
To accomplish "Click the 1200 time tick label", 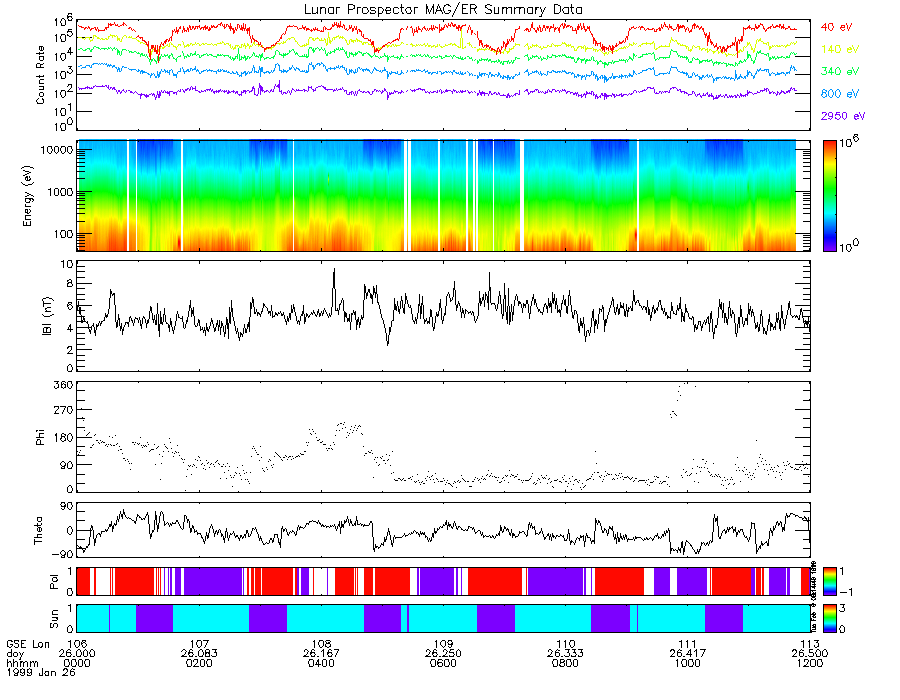I will 810,663.
